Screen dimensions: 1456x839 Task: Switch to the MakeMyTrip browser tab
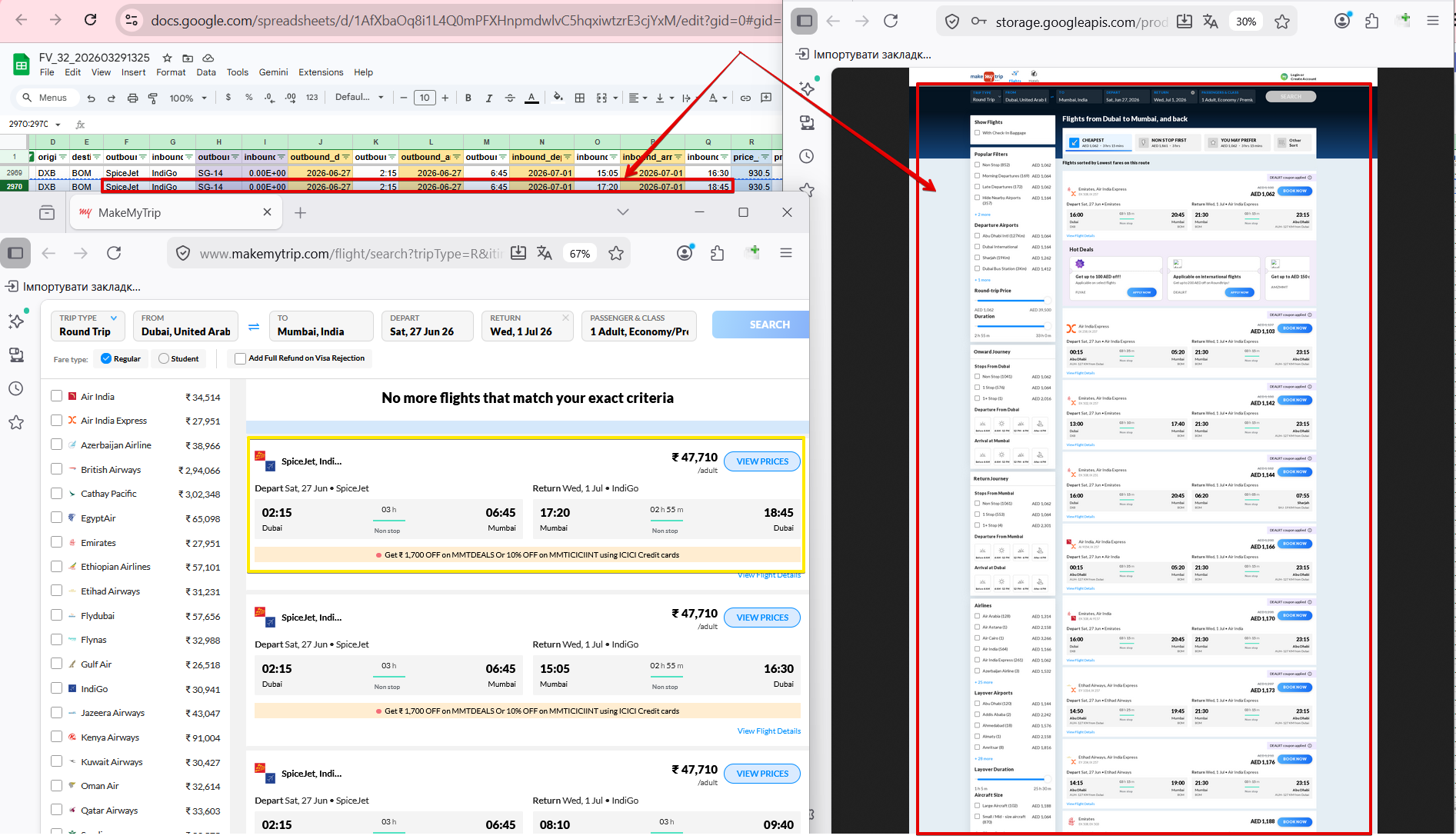click(175, 213)
